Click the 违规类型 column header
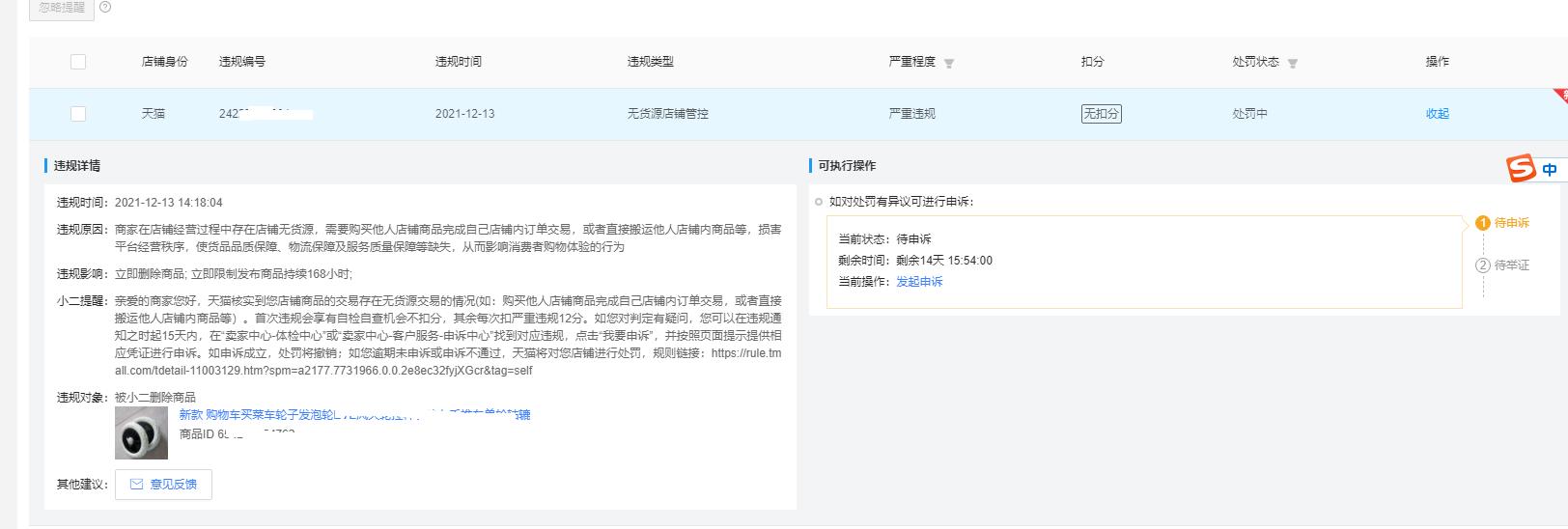The height and width of the screenshot is (529, 1568). (x=651, y=62)
